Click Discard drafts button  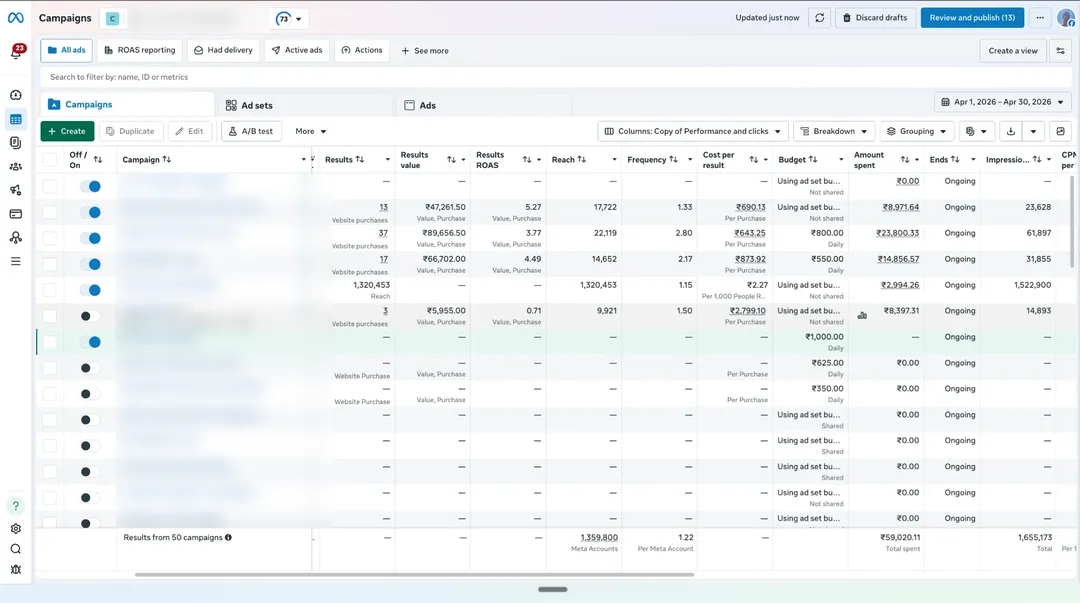[875, 18]
